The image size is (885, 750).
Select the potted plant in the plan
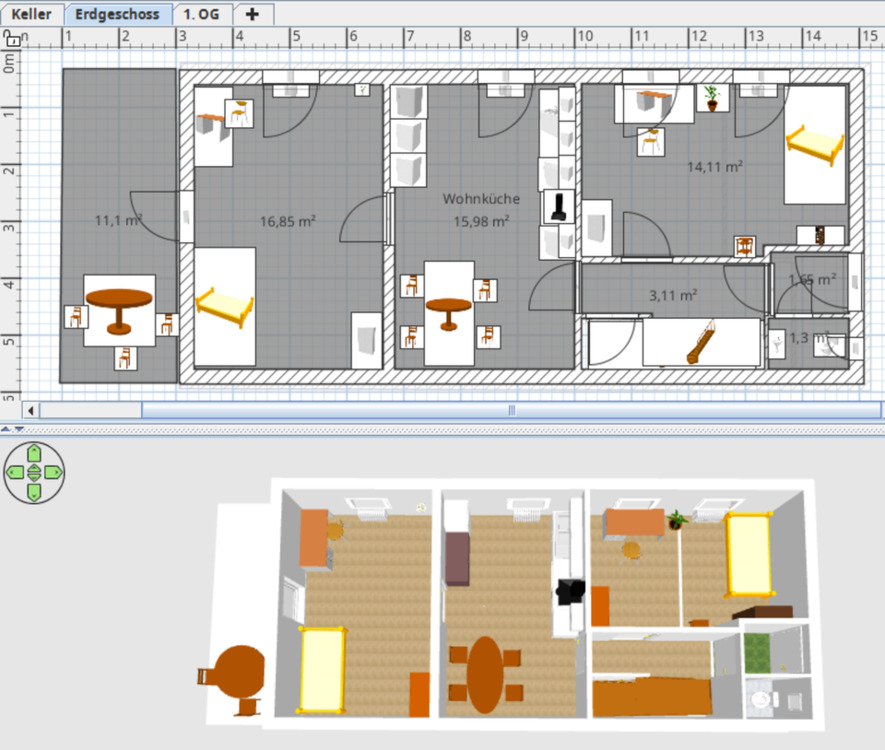pos(711,98)
